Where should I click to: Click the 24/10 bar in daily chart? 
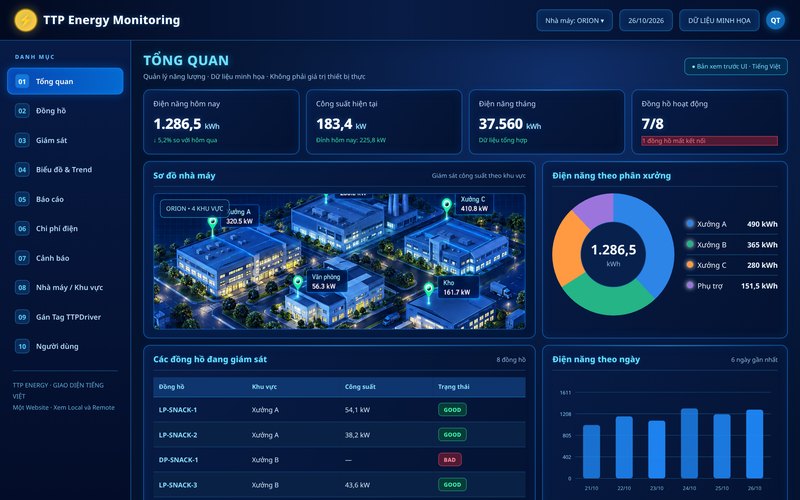(x=689, y=443)
